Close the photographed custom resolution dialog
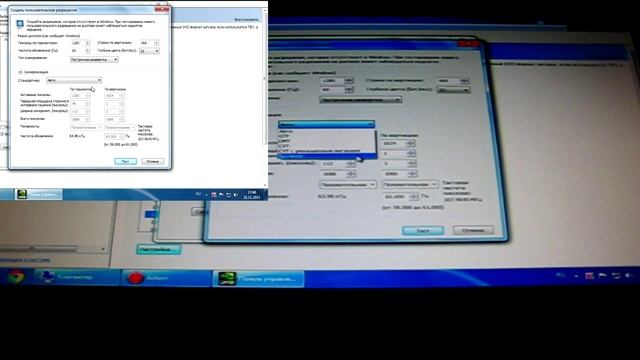The height and width of the screenshot is (360, 640). tap(468, 43)
